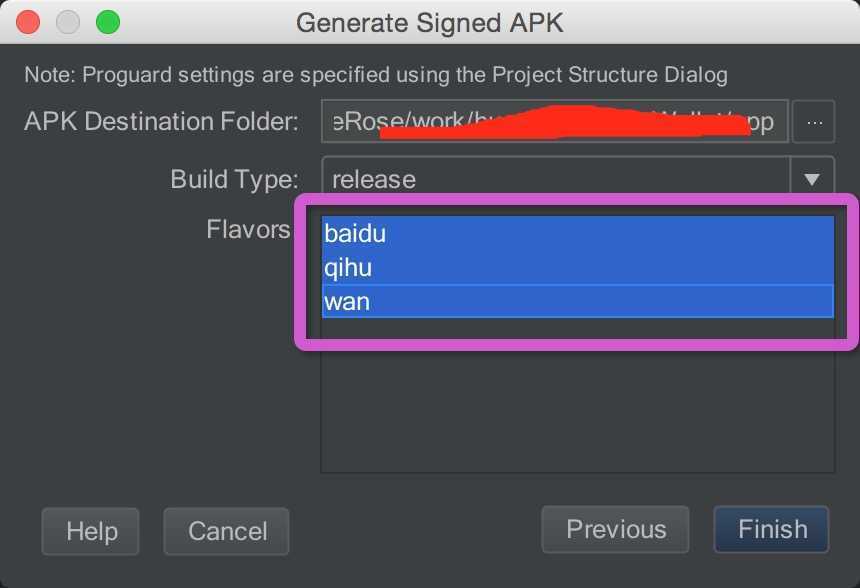Cancel the Generate Signed APK dialog
Viewport: 860px width, 588px height.
pos(226,531)
